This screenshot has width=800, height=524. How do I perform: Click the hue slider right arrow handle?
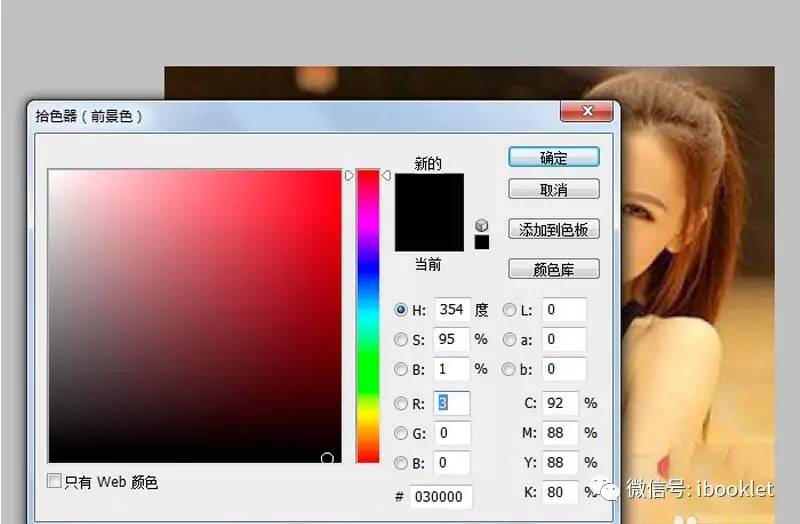click(386, 176)
